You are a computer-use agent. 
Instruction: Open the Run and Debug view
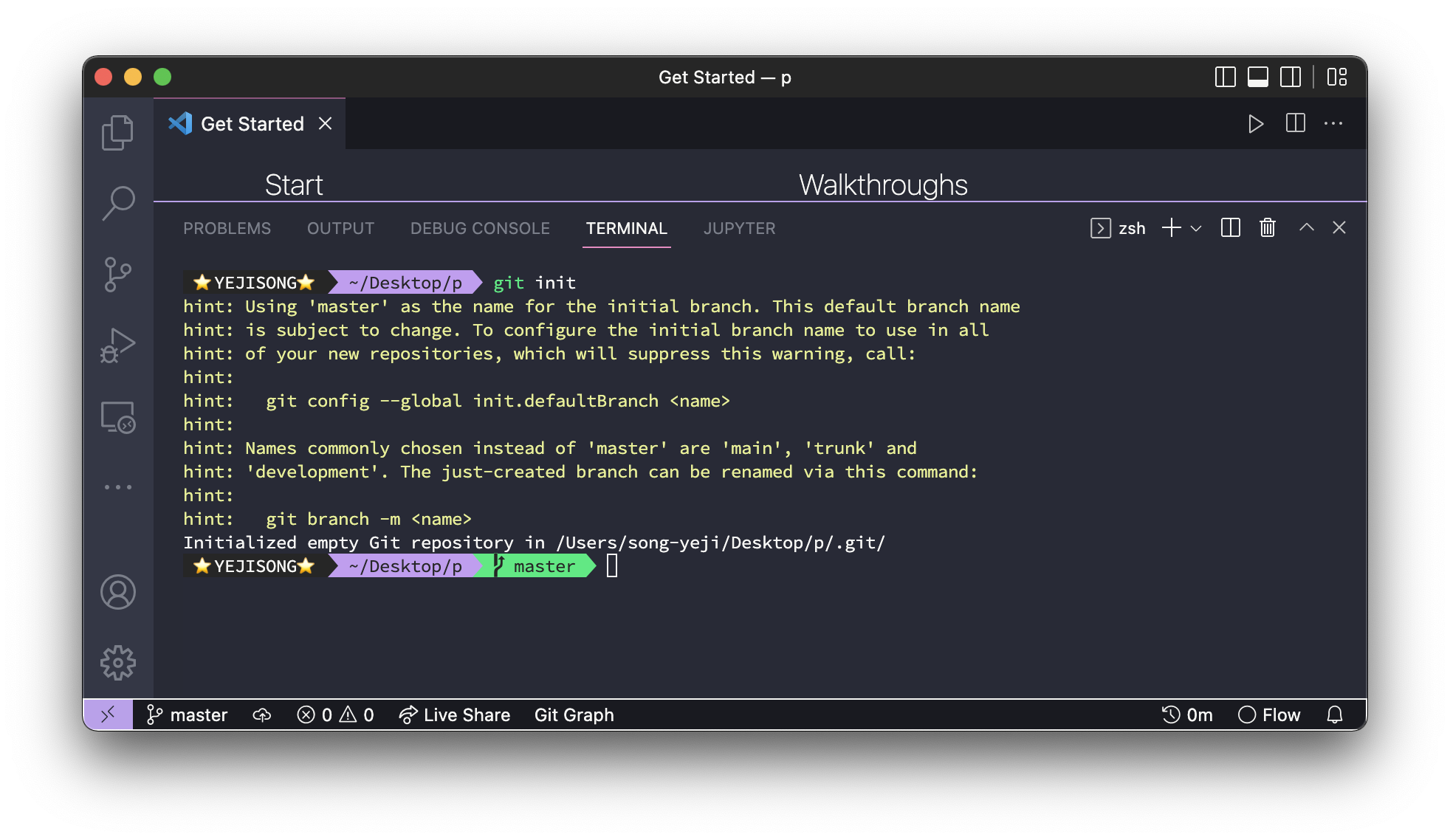117,345
